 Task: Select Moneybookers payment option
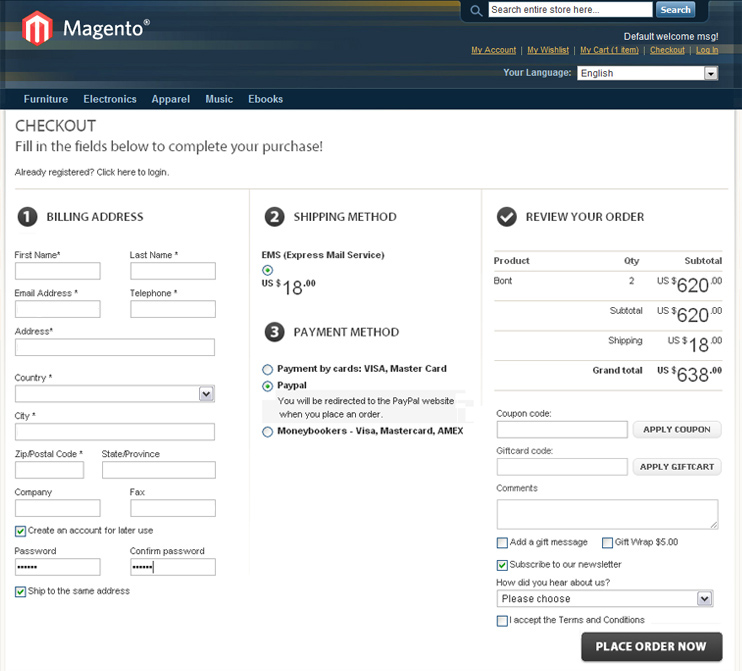[x=267, y=432]
